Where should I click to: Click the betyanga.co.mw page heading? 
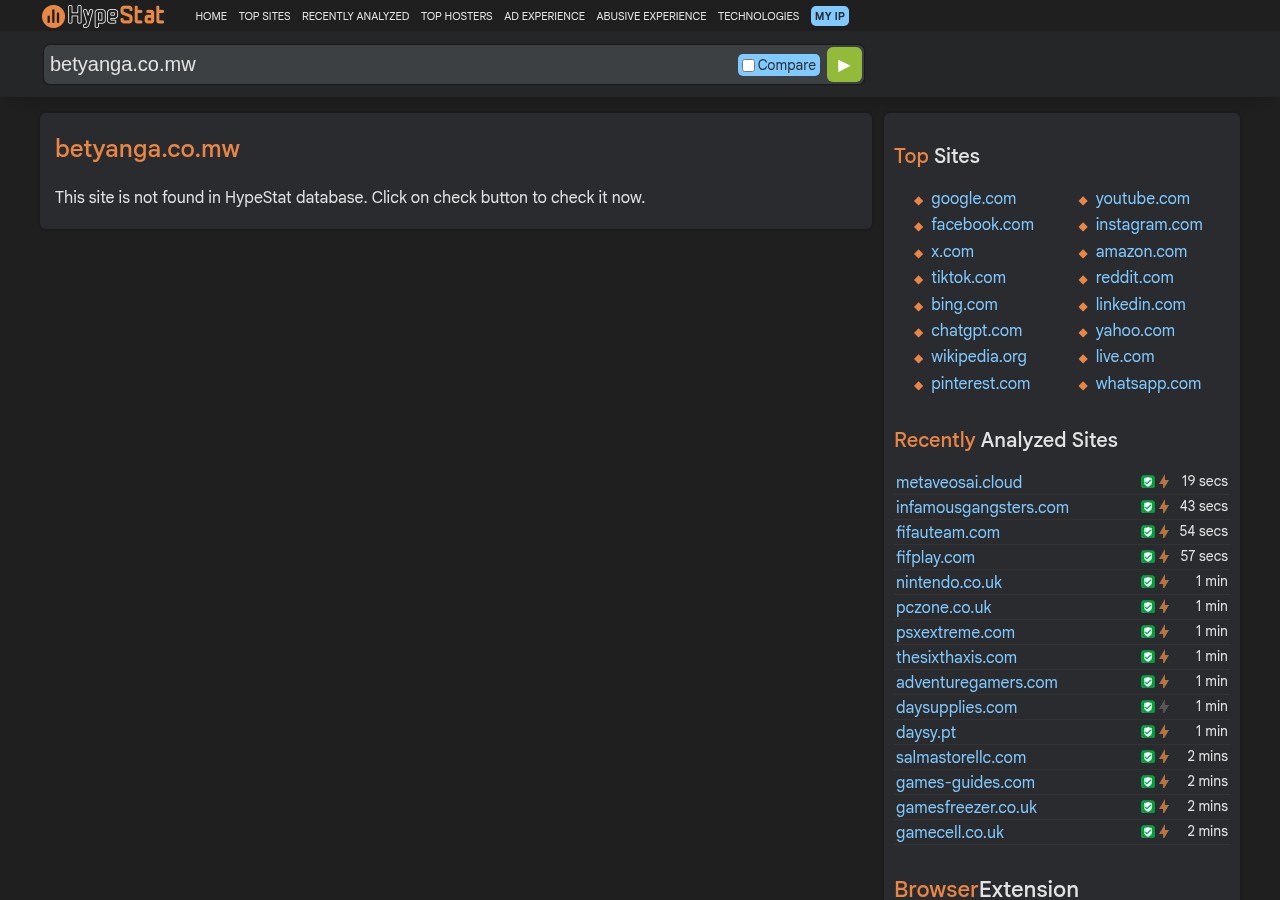click(x=147, y=149)
